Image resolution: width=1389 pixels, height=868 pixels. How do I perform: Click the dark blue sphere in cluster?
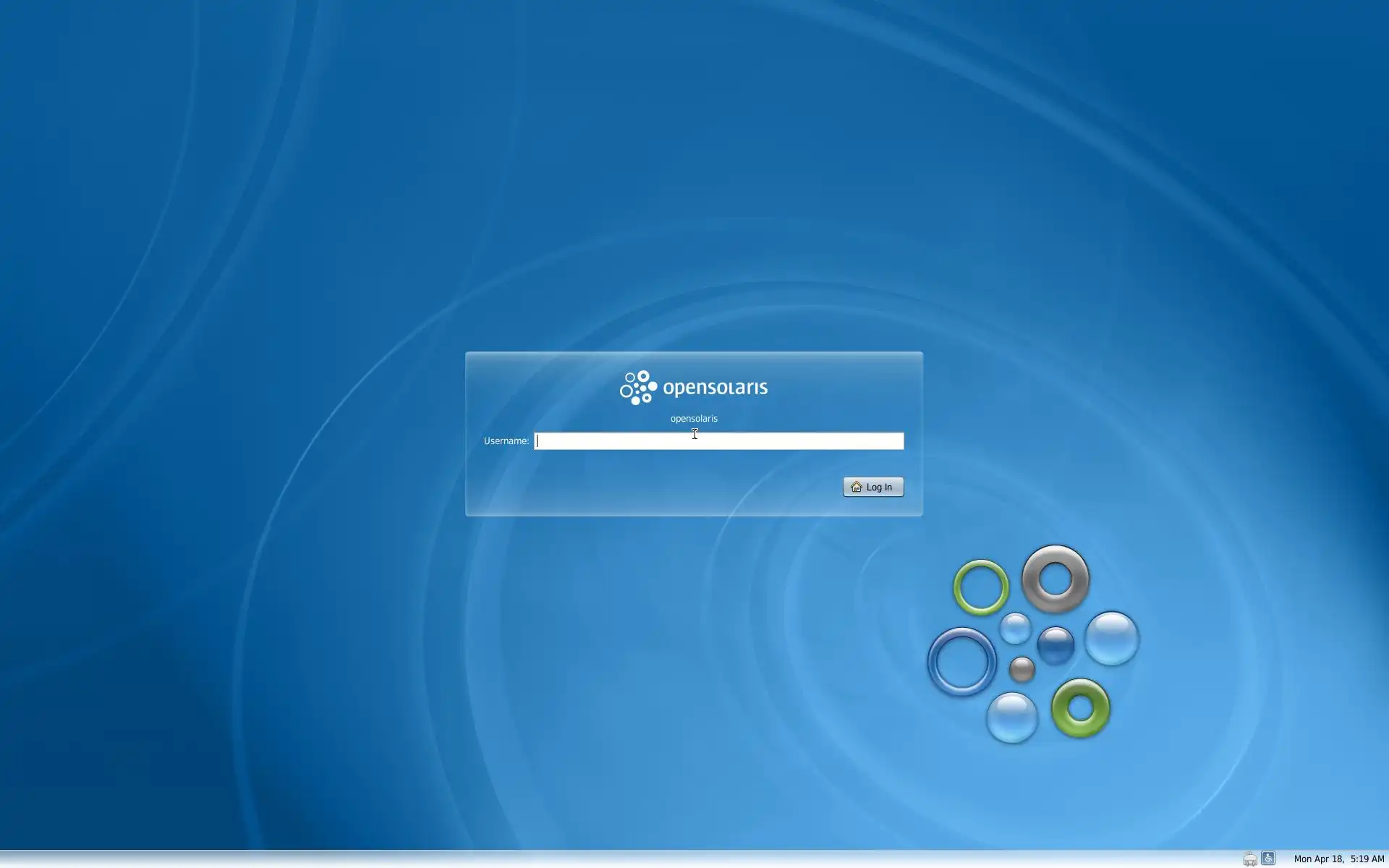[x=1055, y=644]
